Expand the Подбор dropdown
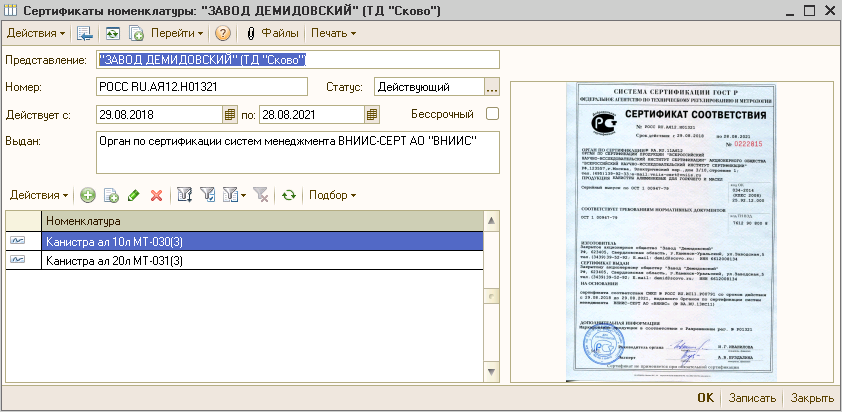This screenshot has height=412, width=842. 334,195
